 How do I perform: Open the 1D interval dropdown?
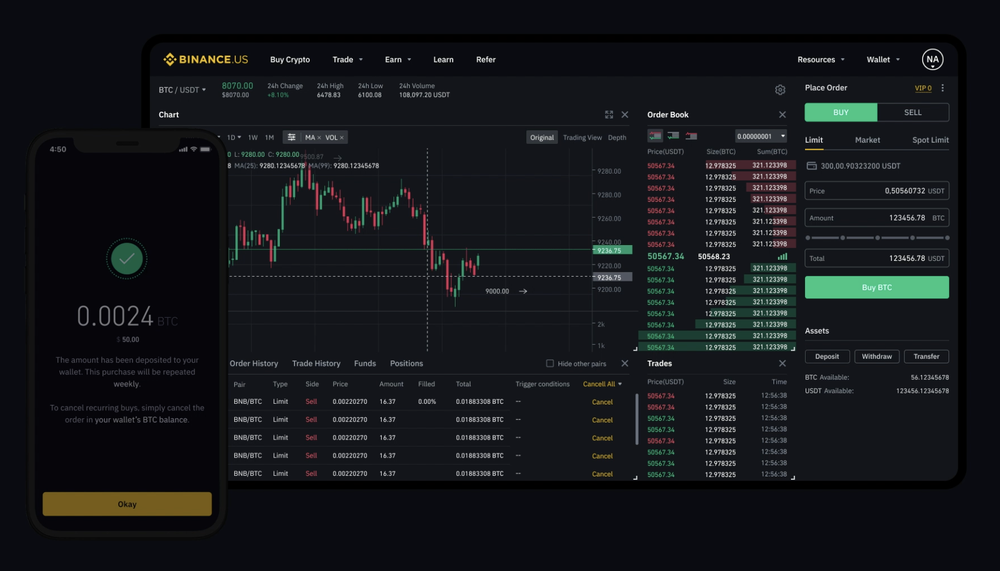point(234,138)
